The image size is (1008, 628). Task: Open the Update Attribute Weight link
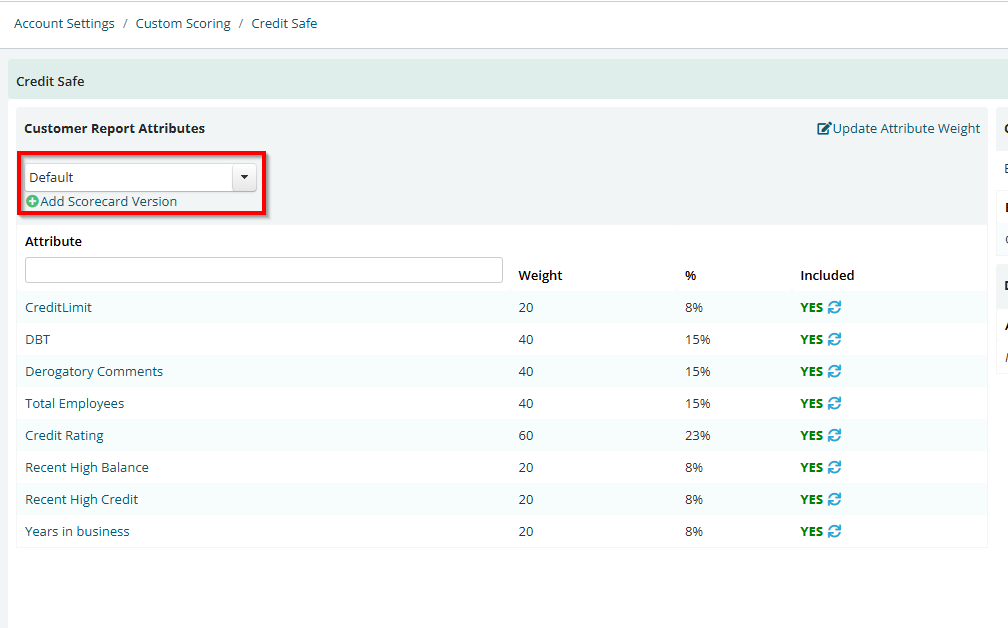tap(906, 129)
